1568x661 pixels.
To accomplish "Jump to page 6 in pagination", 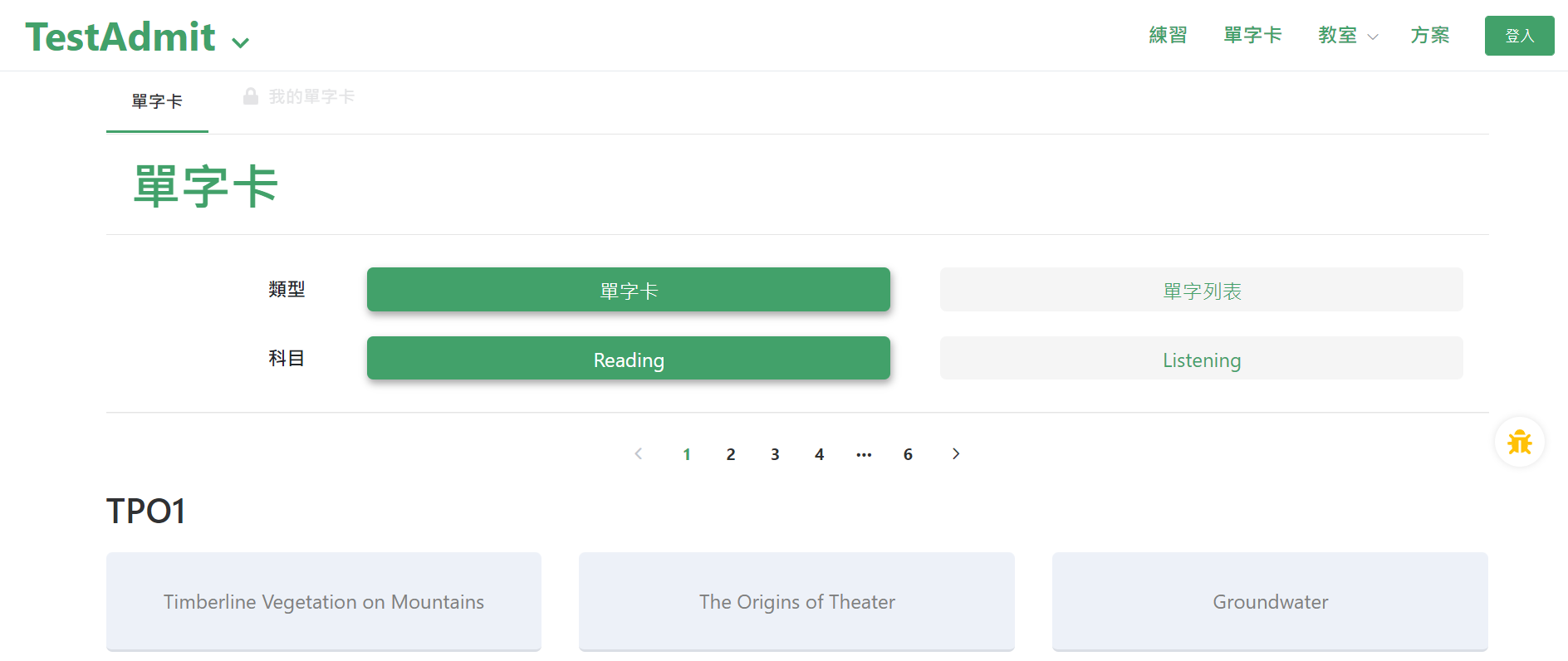I will 908,454.
